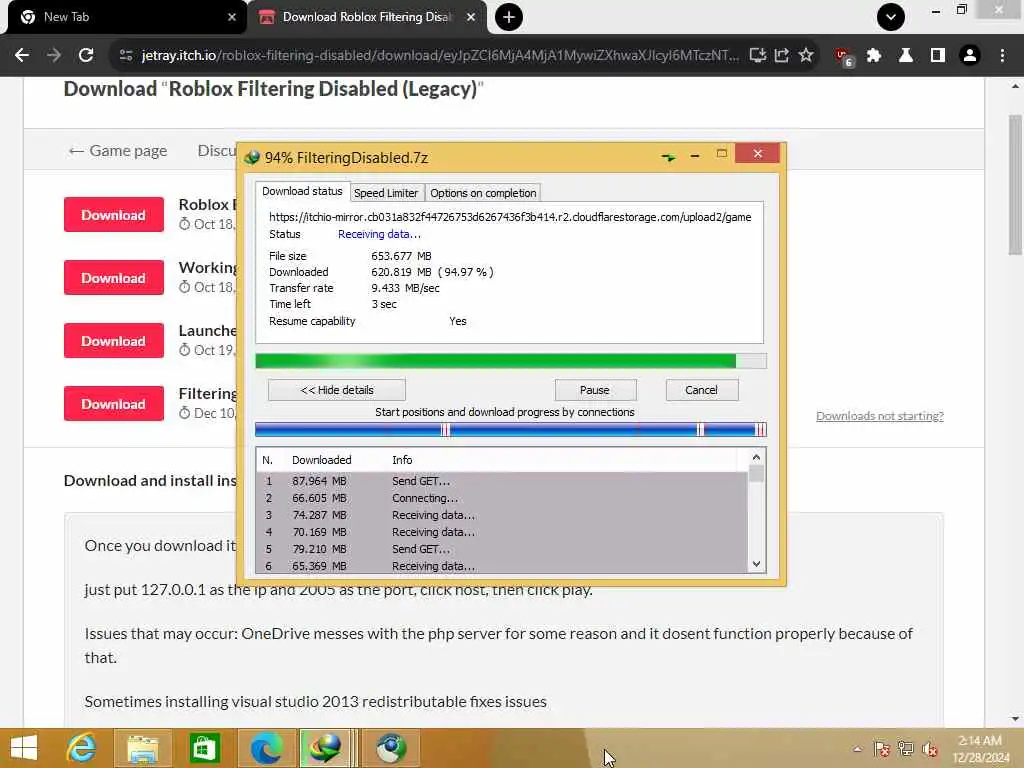1024x768 pixels.
Task: Open the clock showing 2:14 AM
Action: click(980, 749)
